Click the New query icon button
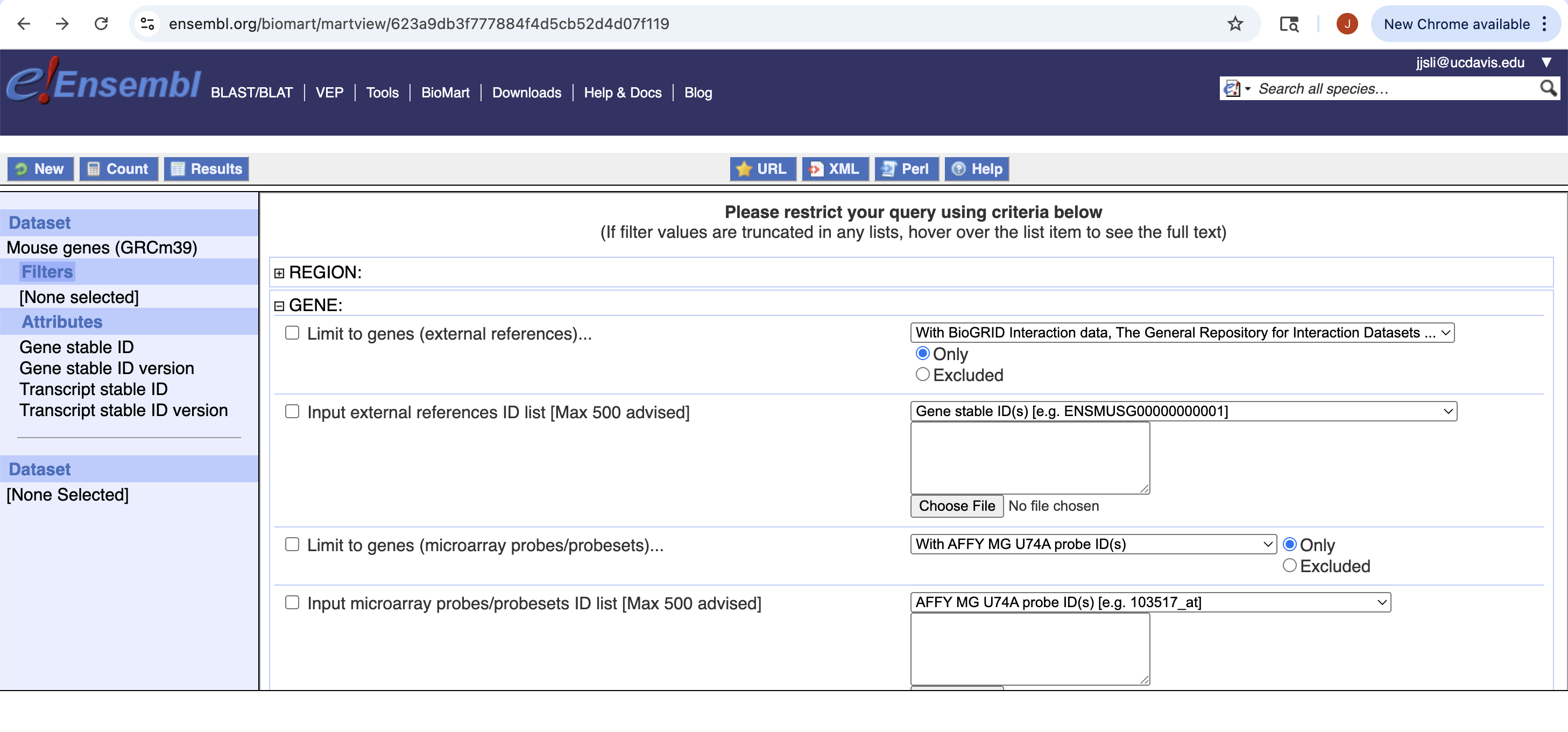Viewport: 1568px width, 732px height. (x=40, y=168)
